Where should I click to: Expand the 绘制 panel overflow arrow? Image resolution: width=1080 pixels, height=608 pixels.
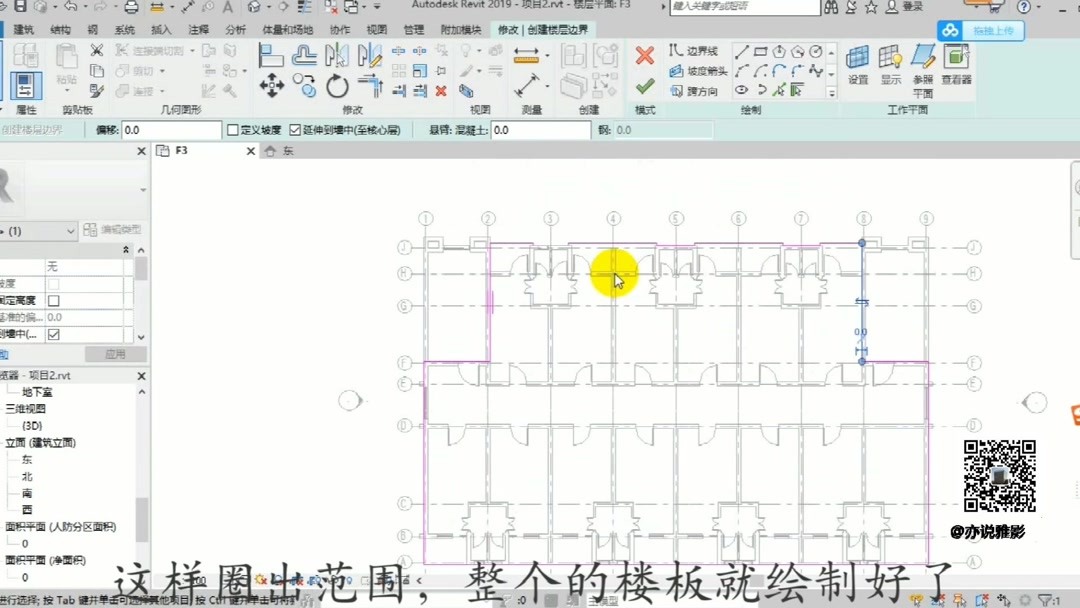pyautogui.click(x=831, y=92)
